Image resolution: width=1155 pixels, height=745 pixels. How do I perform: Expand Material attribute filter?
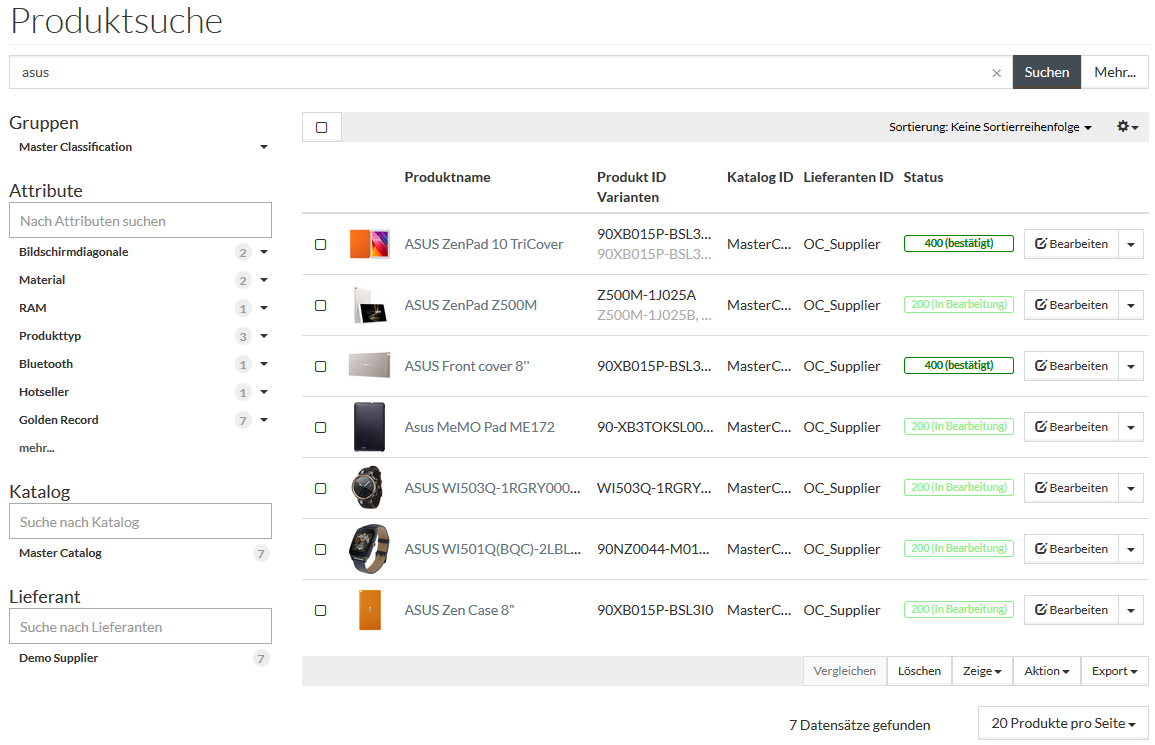pyautogui.click(x=264, y=280)
